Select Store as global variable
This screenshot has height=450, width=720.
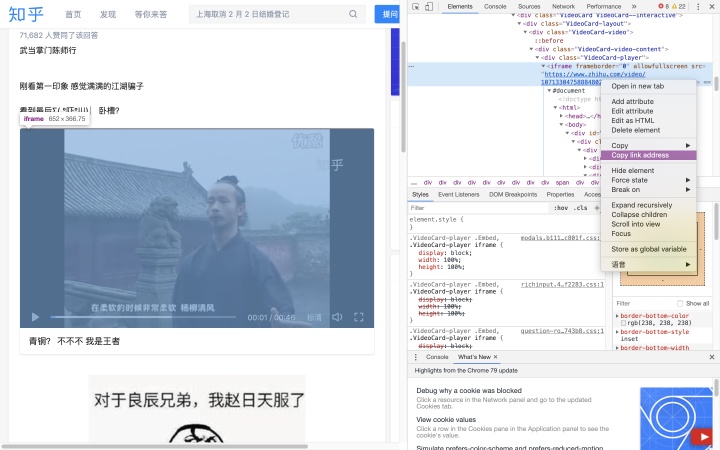pos(648,249)
